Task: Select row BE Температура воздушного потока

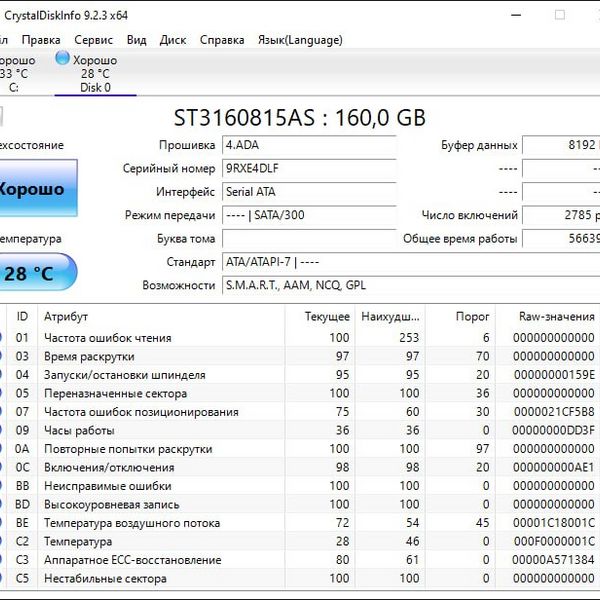Action: (x=300, y=523)
